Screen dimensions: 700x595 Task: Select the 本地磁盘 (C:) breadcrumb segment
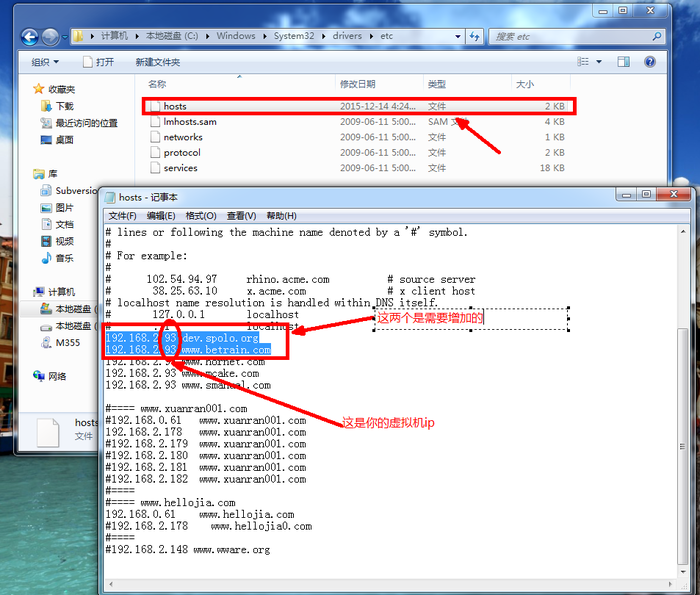coord(172,36)
